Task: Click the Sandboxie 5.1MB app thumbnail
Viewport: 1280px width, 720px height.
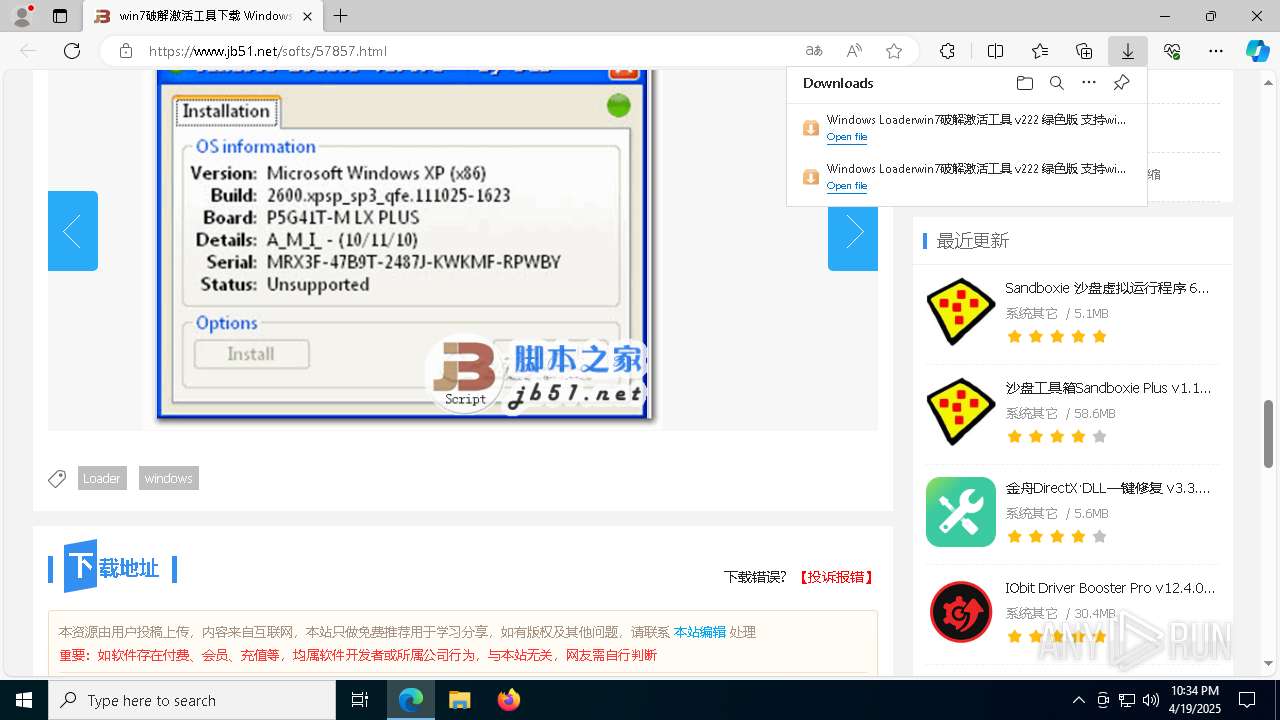Action: [x=960, y=312]
